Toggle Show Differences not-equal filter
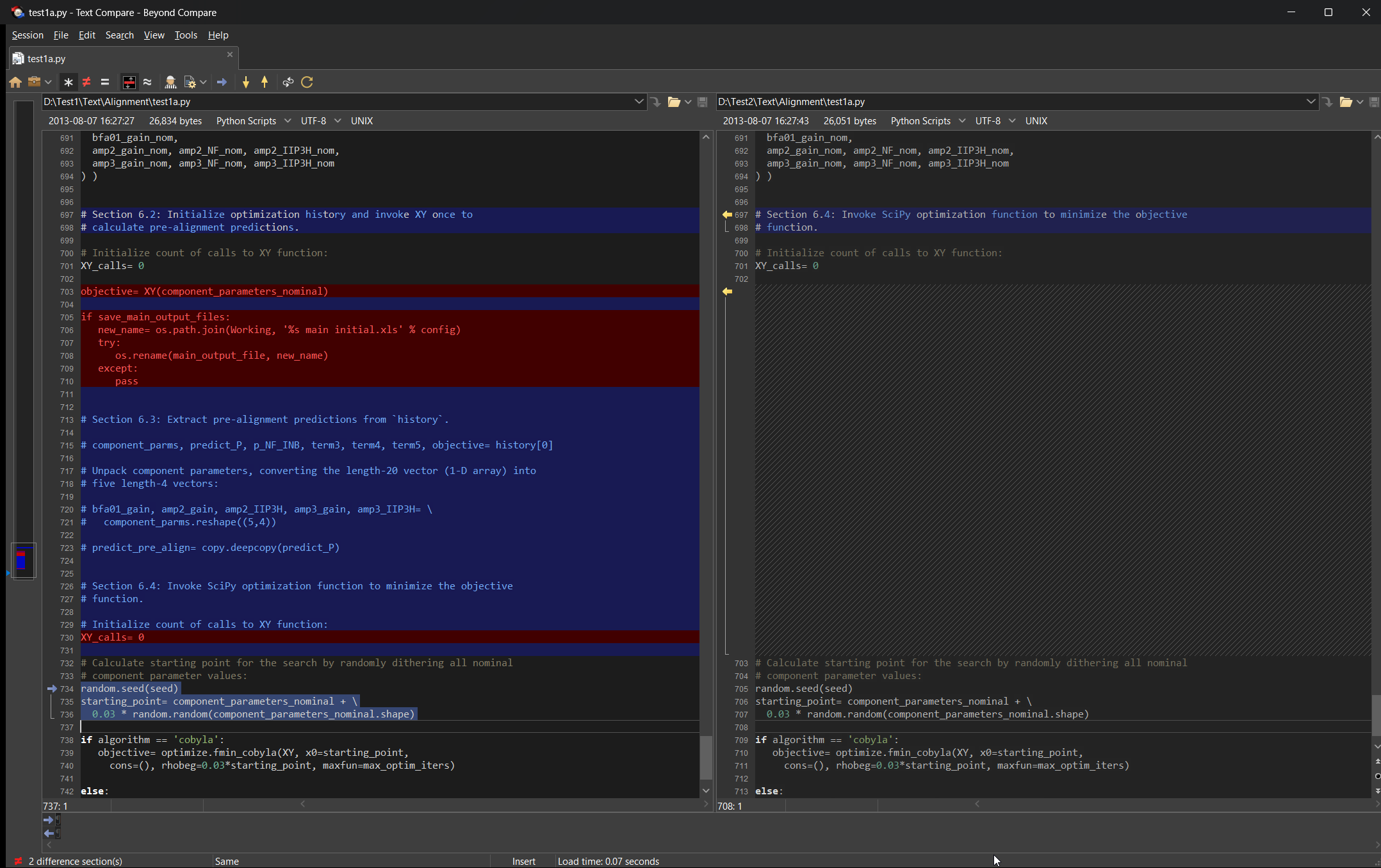 (x=86, y=82)
